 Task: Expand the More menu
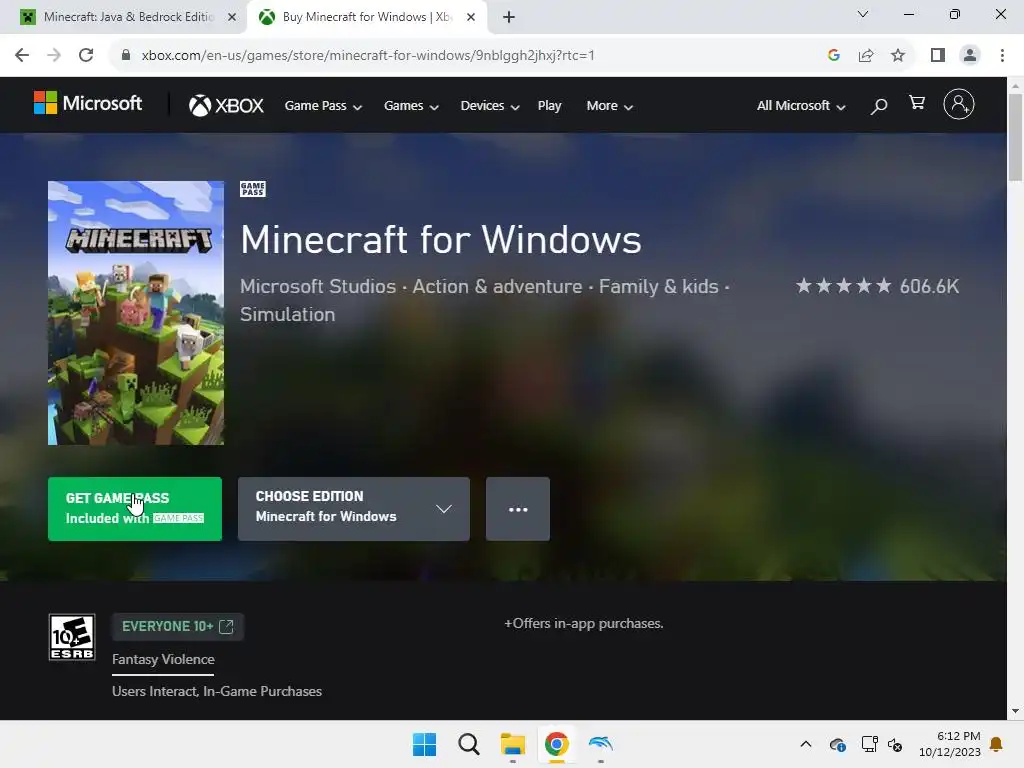(x=609, y=106)
